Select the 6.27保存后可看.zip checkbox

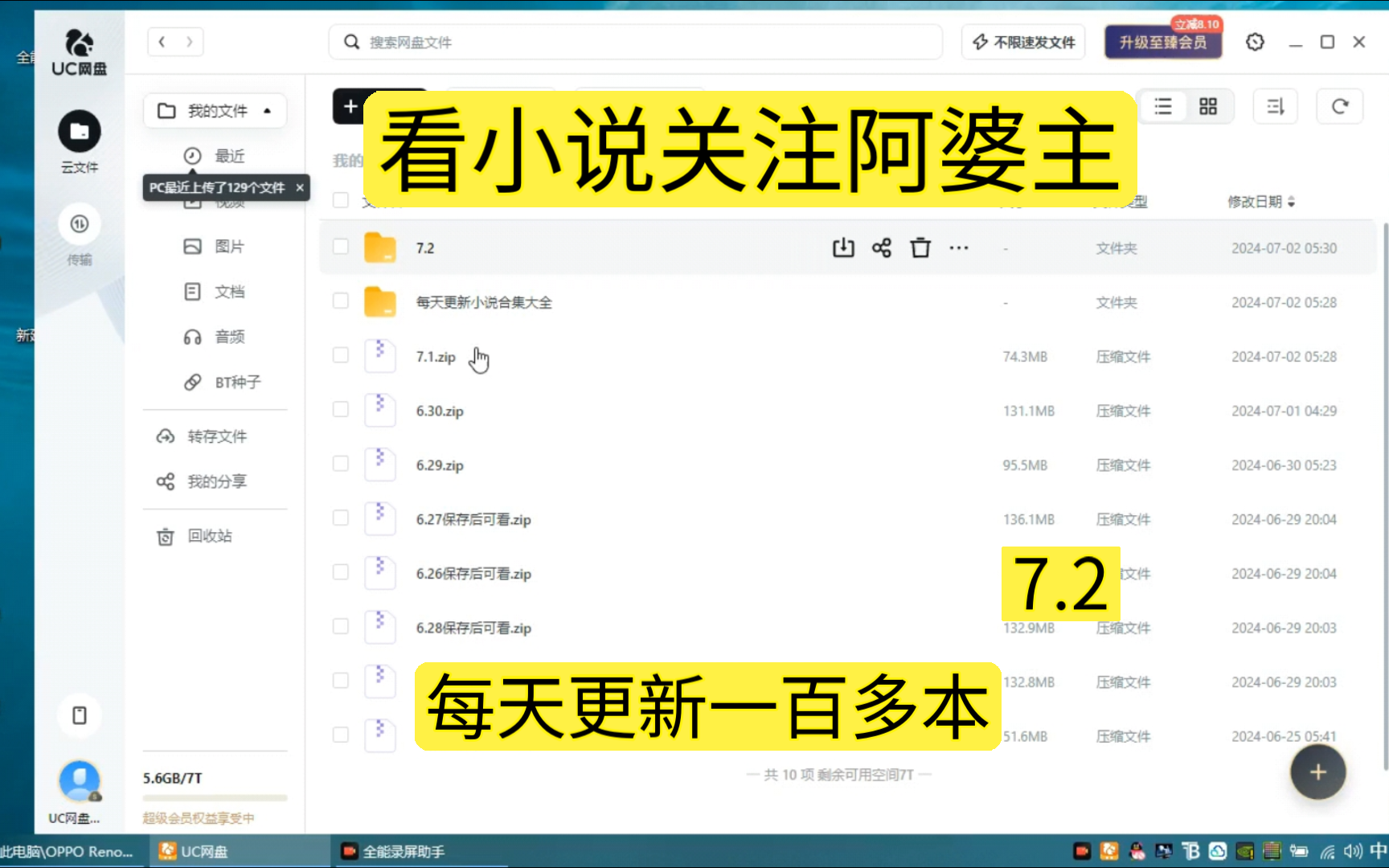pyautogui.click(x=341, y=518)
